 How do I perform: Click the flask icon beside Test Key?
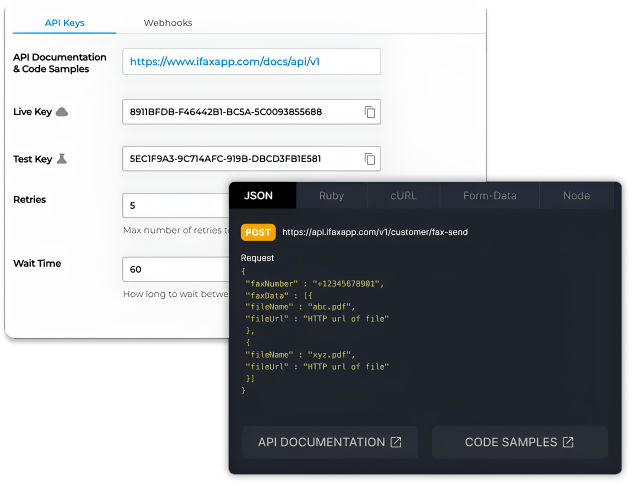click(x=62, y=158)
